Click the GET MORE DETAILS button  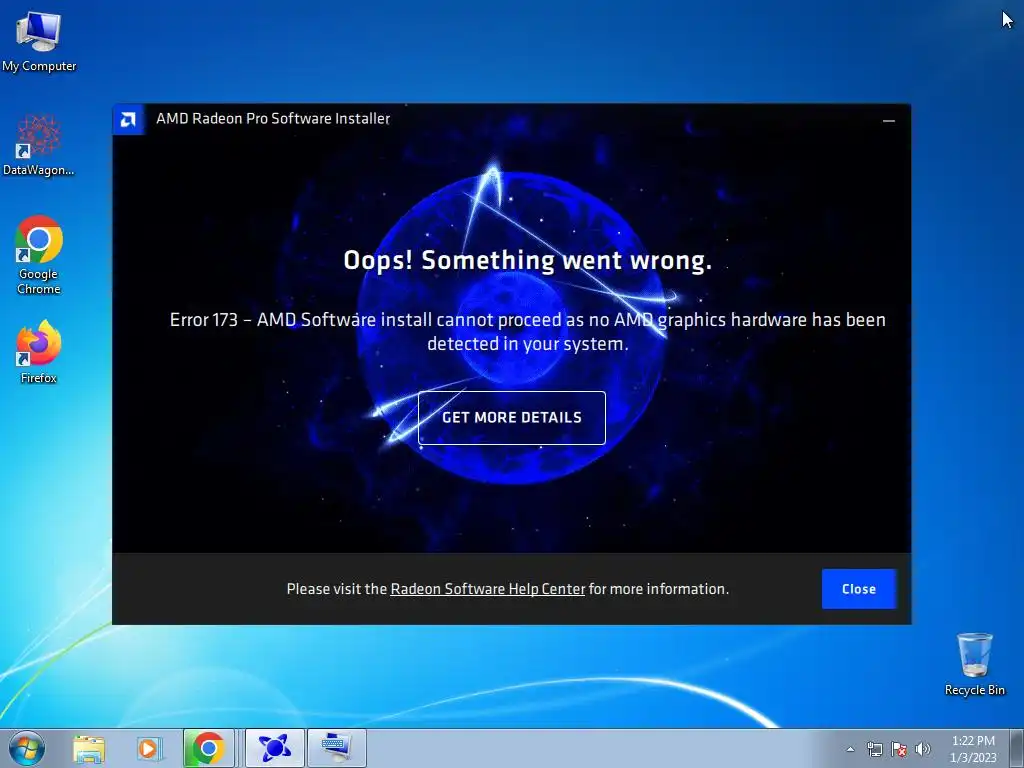[x=511, y=418]
